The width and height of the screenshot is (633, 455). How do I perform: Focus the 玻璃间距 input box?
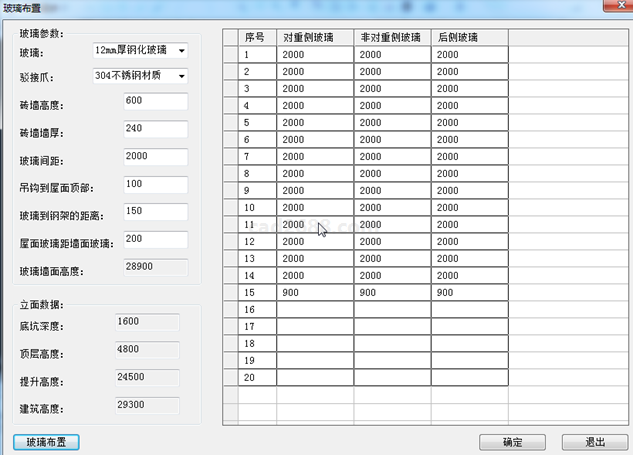155,156
